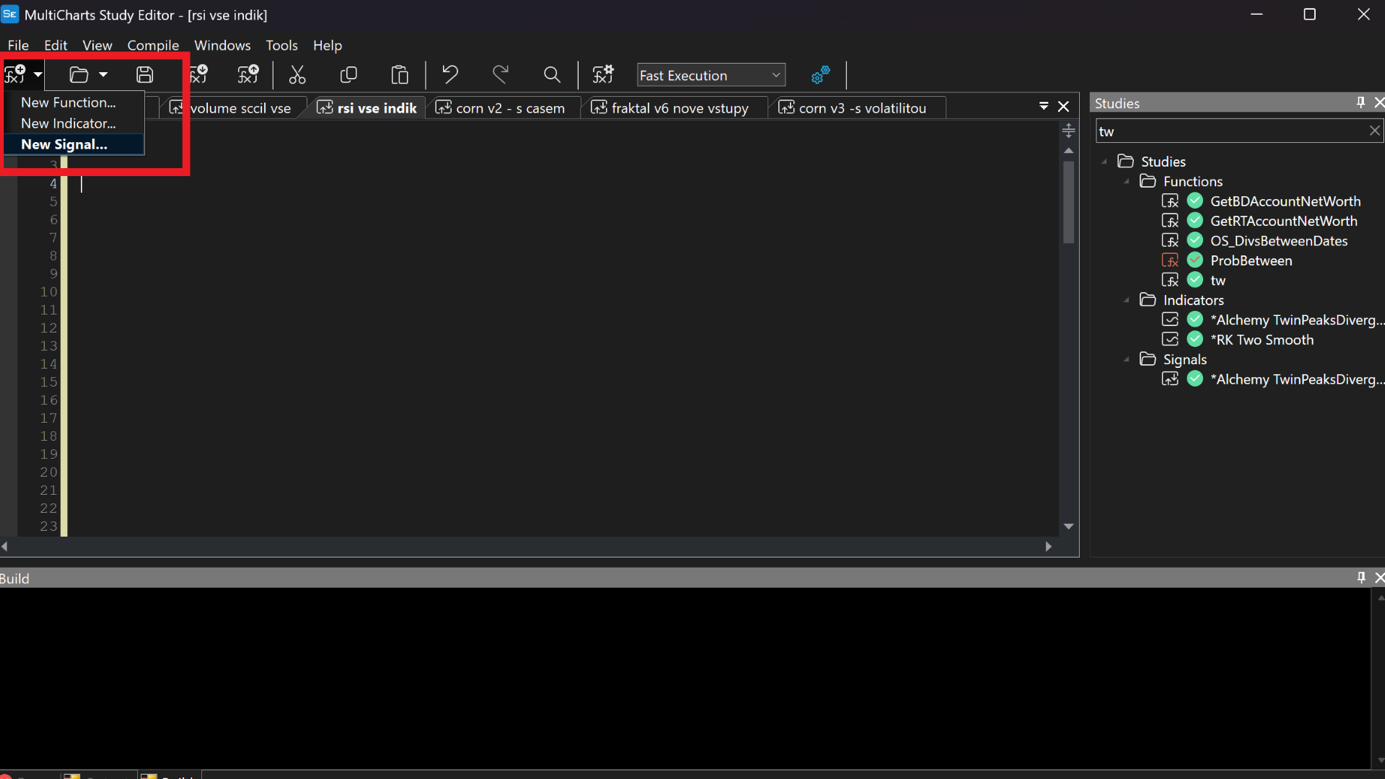
Task: Select the rsi vse indik tab
Action: 367,108
